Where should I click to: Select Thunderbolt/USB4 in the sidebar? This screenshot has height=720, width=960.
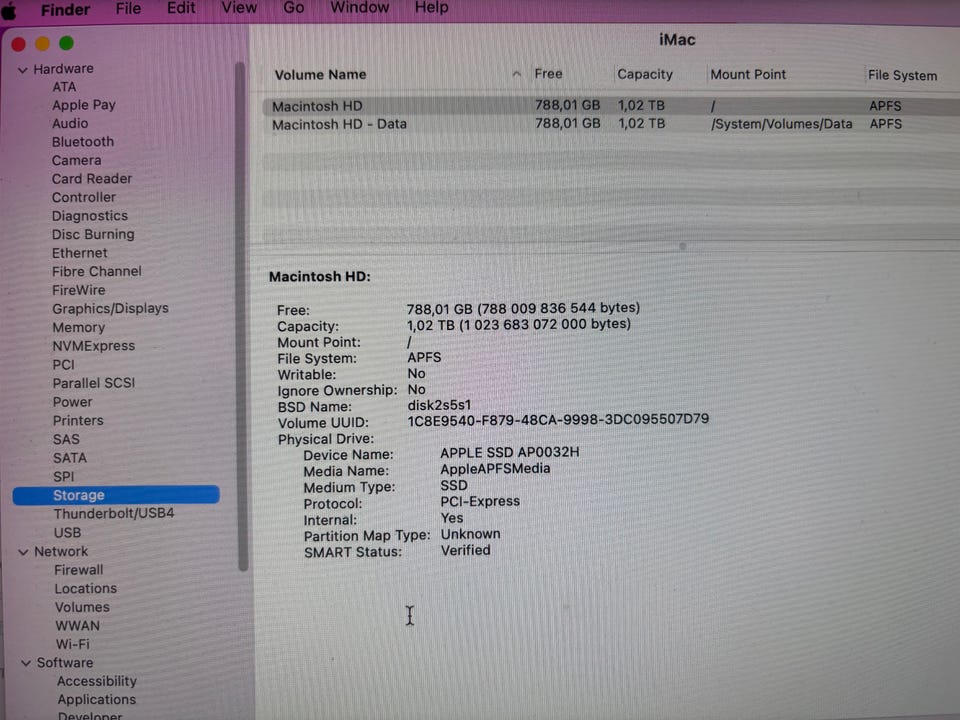pos(114,514)
